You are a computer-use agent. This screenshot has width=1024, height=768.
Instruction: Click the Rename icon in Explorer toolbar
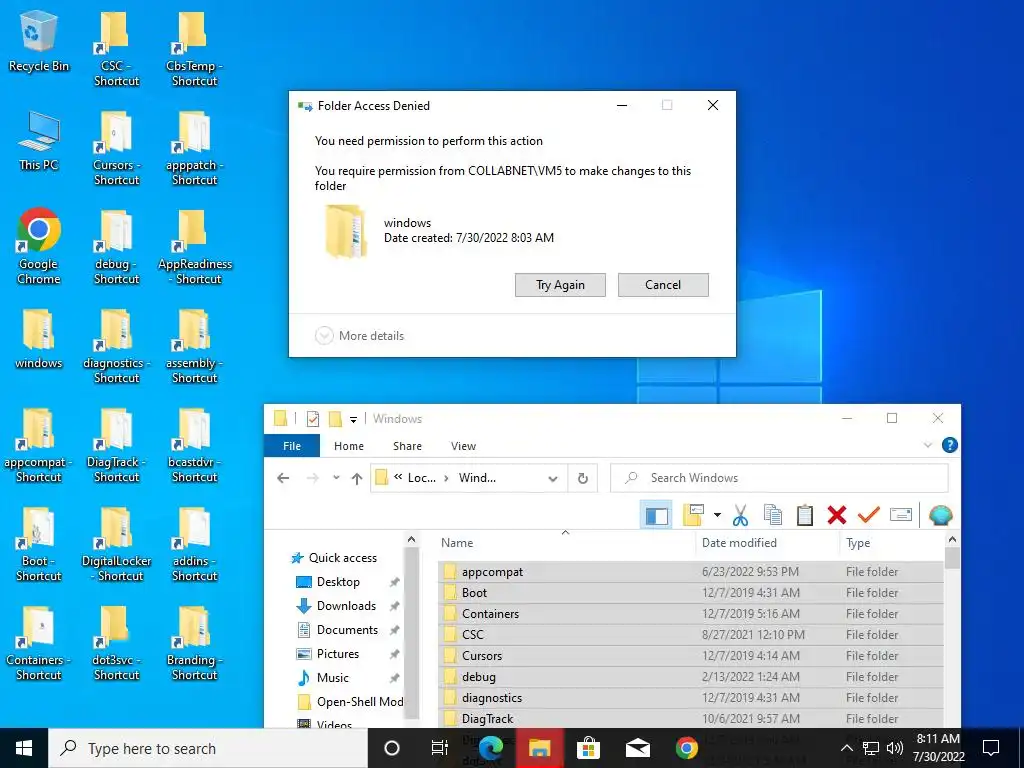[901, 515]
